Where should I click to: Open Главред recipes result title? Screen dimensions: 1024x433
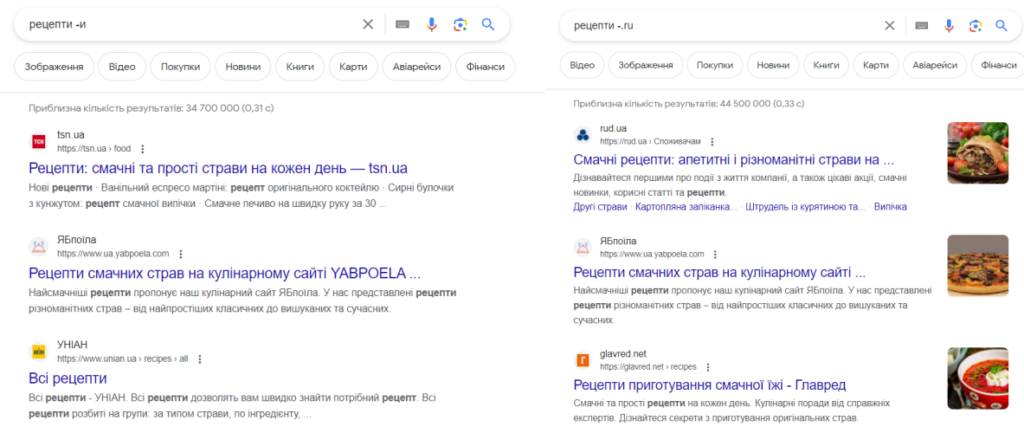click(x=709, y=385)
